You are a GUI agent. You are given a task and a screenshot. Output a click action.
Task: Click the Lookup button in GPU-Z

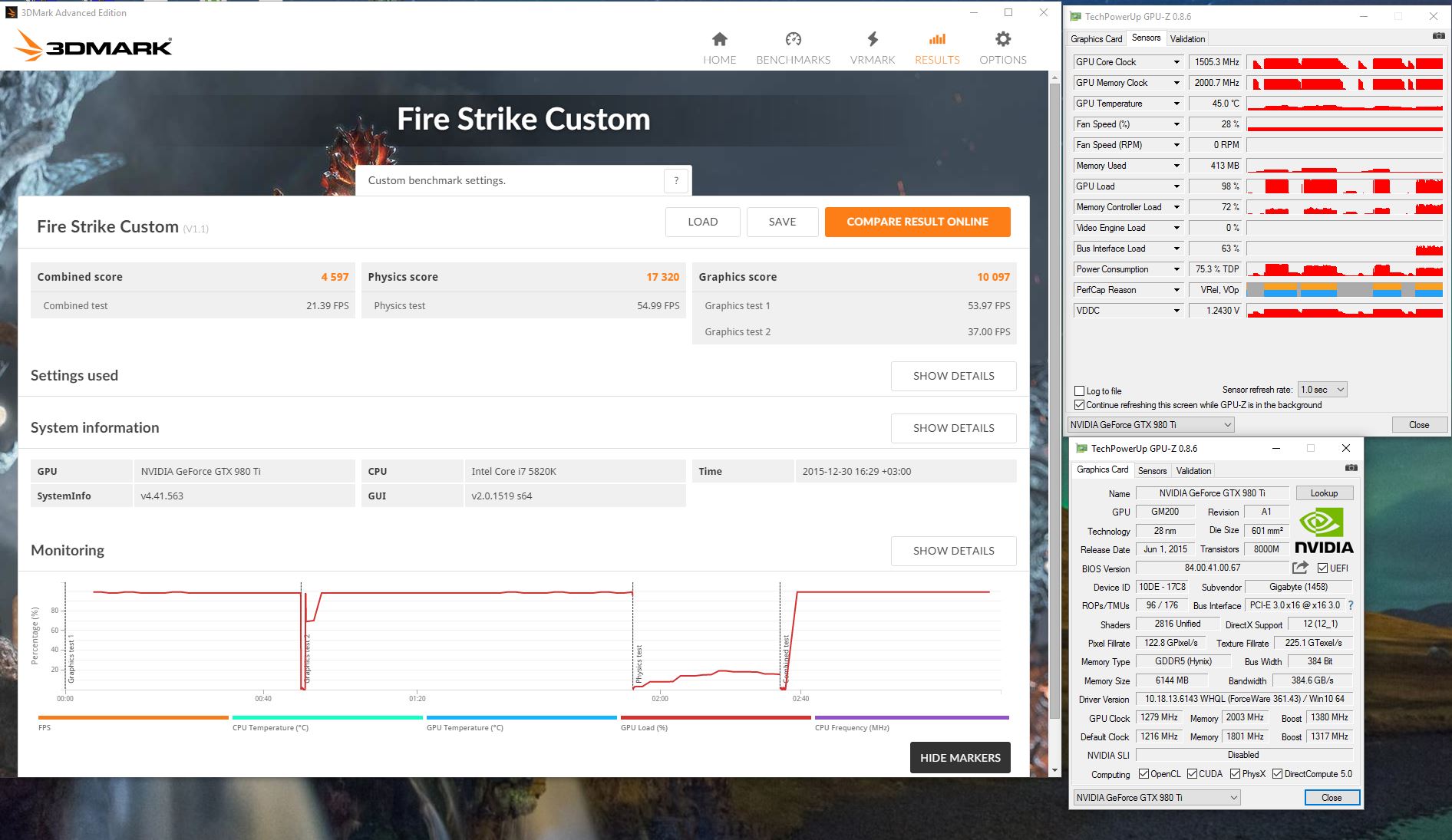(1324, 493)
